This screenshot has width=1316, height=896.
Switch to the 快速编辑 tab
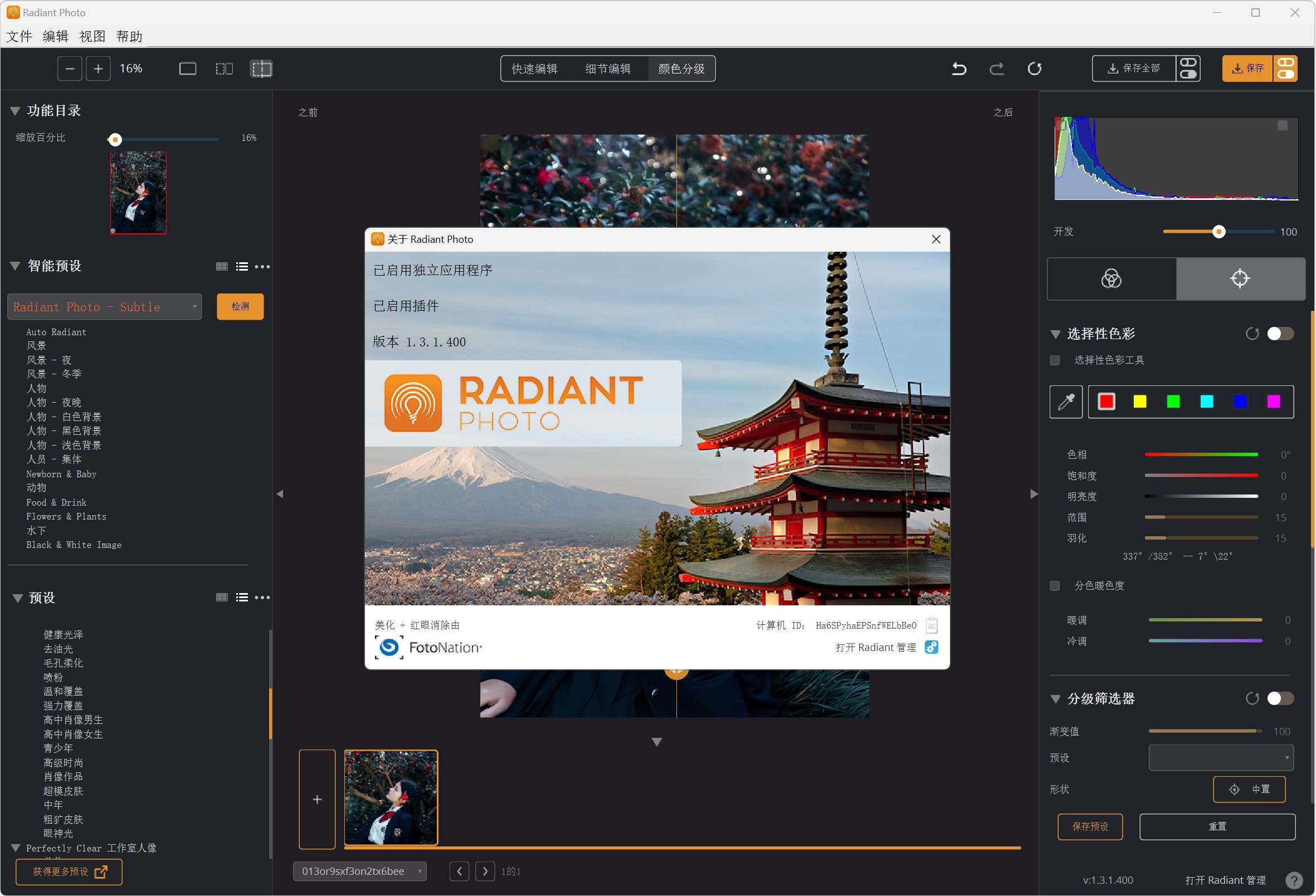(x=534, y=69)
